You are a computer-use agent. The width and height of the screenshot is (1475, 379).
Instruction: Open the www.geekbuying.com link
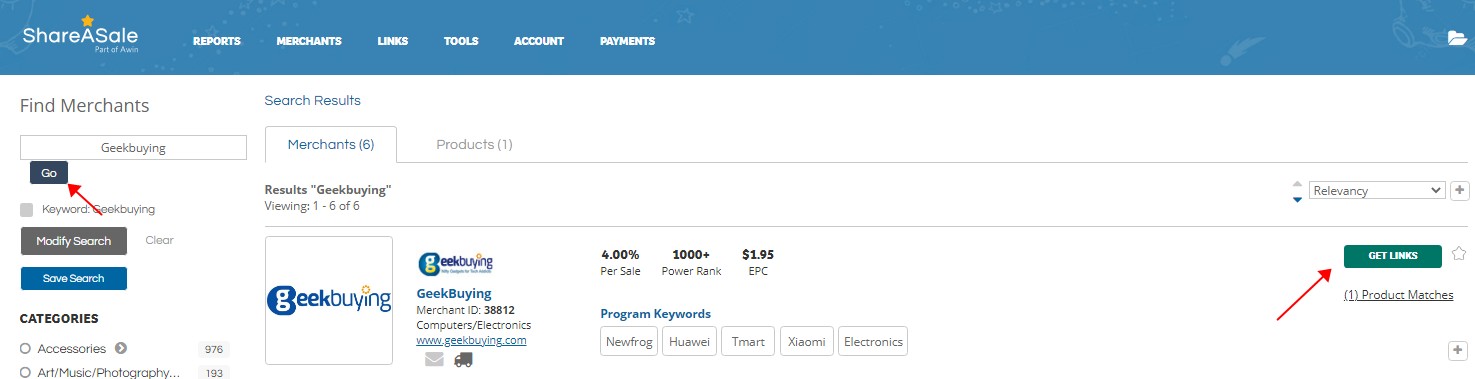tap(471, 340)
